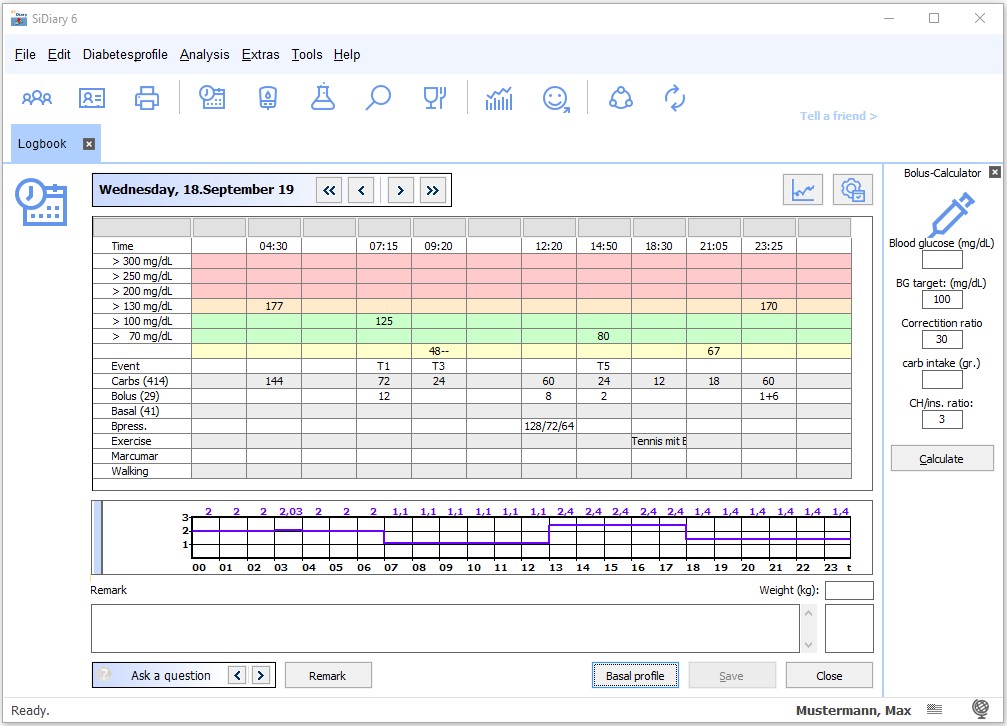Jump forward with the double right arrow
The width and height of the screenshot is (1007, 726).
(433, 190)
